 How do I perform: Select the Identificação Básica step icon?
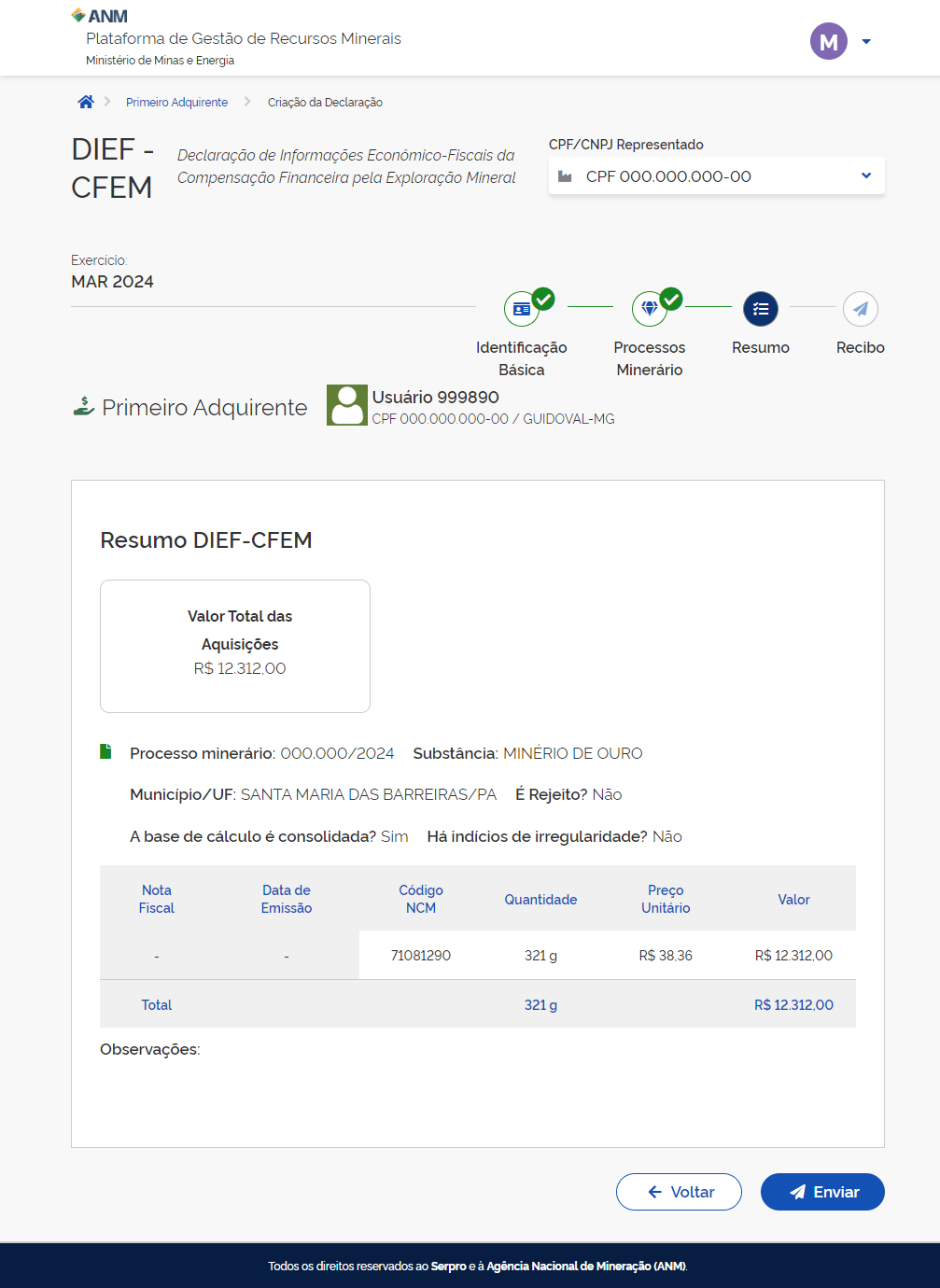point(522,309)
